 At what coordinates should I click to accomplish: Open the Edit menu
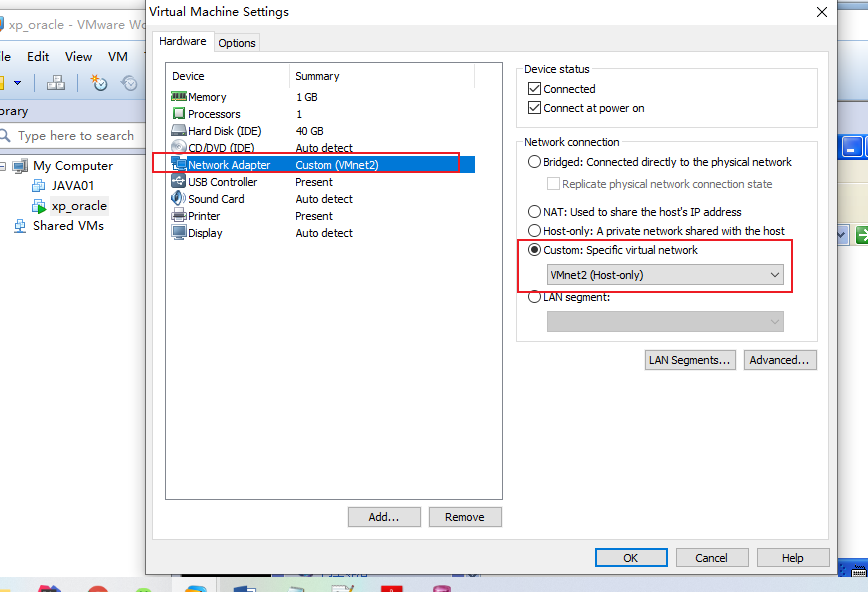pos(38,56)
